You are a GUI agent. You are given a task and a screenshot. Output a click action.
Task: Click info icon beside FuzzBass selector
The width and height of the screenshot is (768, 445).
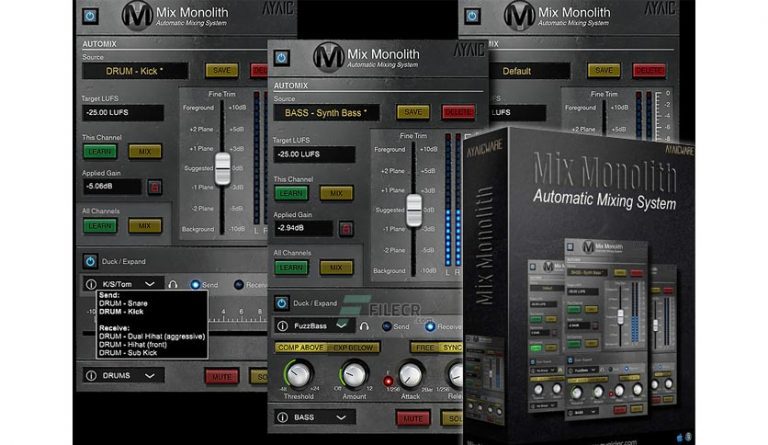[281, 326]
